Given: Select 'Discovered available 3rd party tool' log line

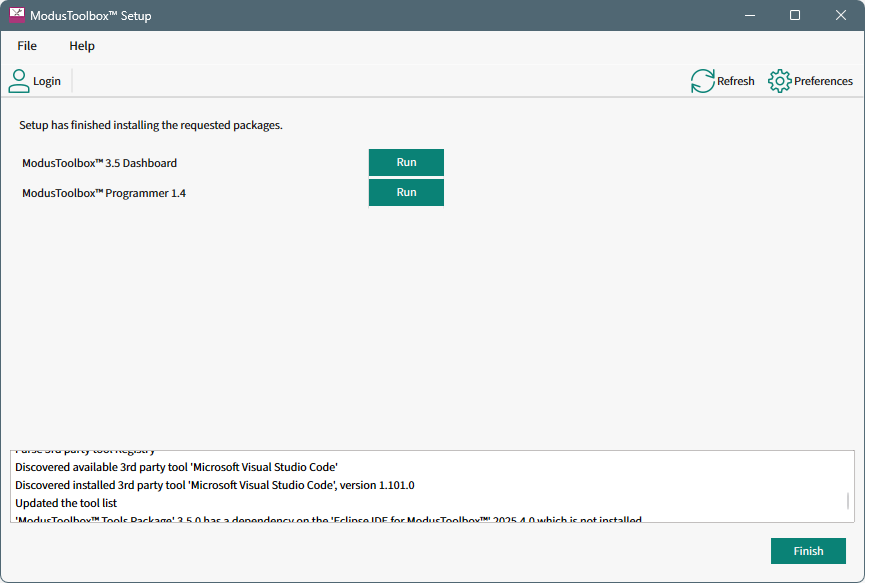Looking at the screenshot, I should click(x=176, y=467).
